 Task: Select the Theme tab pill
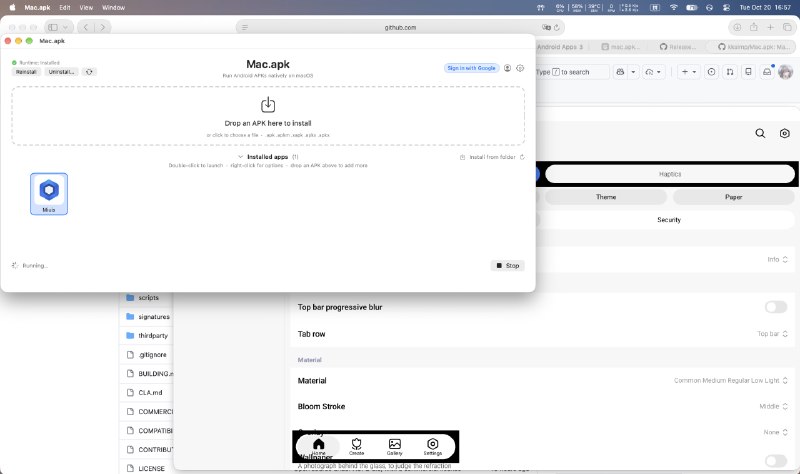click(606, 197)
